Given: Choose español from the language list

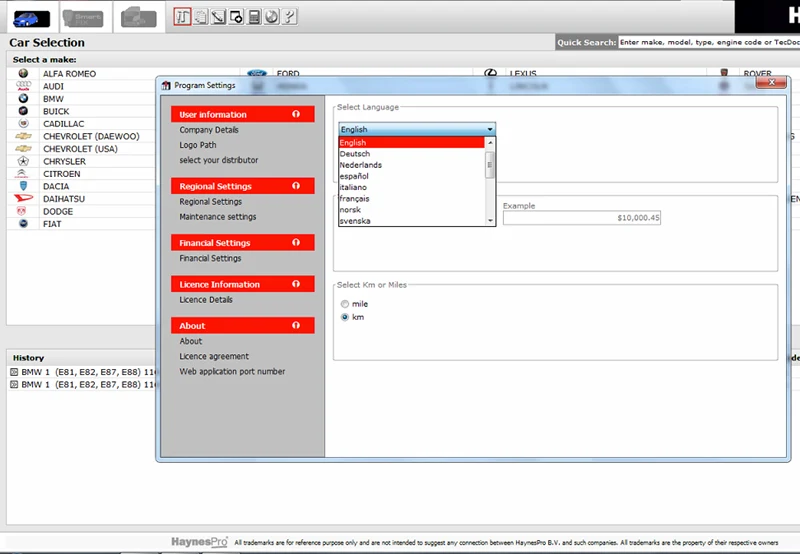Looking at the screenshot, I should click(411, 176).
